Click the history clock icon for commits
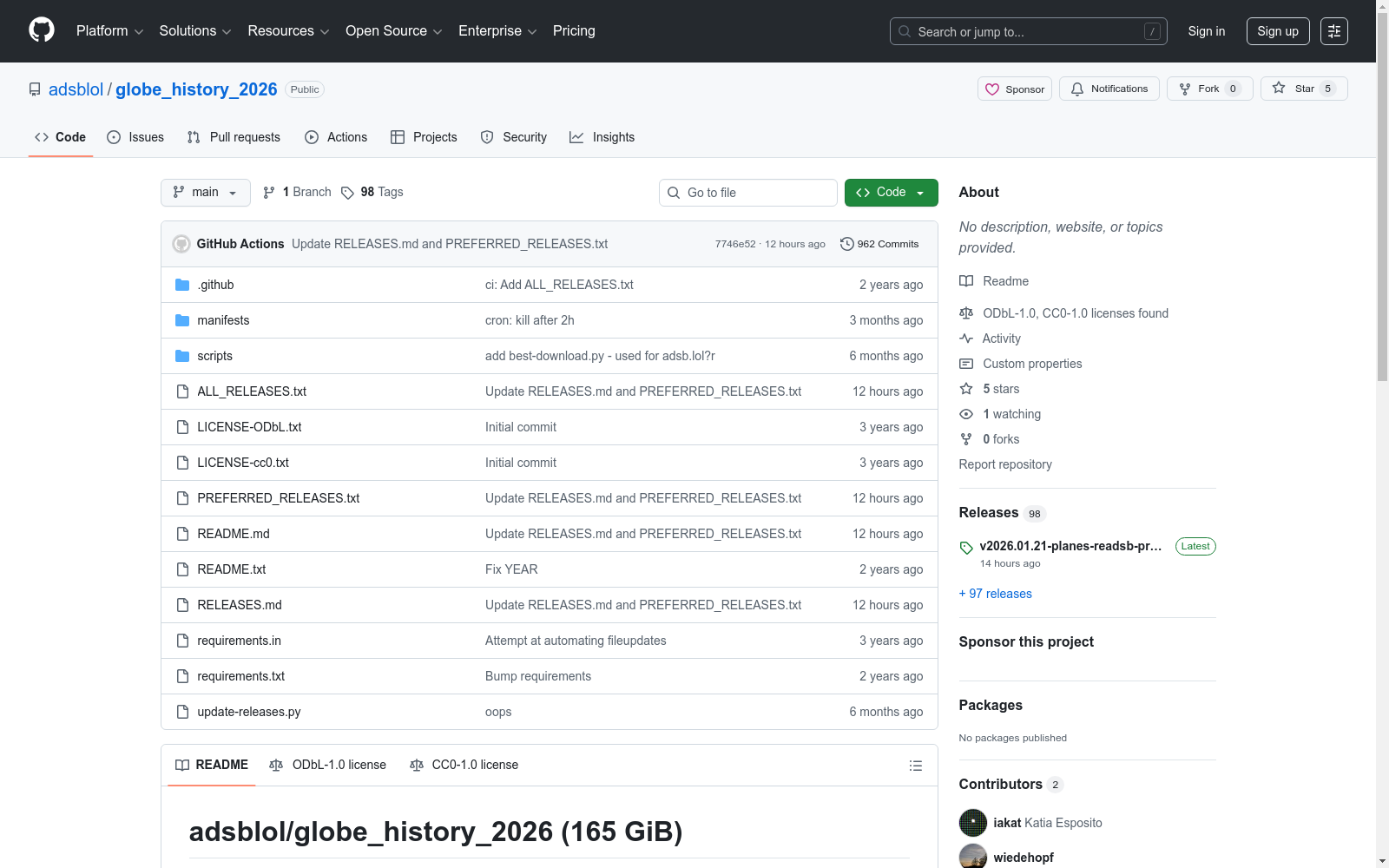The width and height of the screenshot is (1389, 868). click(x=847, y=244)
